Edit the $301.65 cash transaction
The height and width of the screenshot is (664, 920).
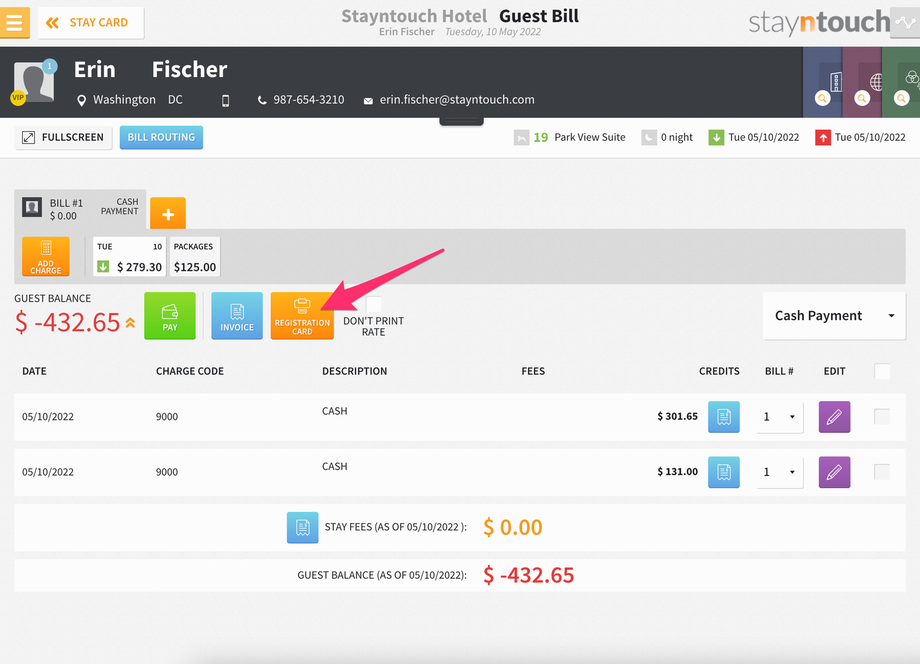tap(834, 417)
